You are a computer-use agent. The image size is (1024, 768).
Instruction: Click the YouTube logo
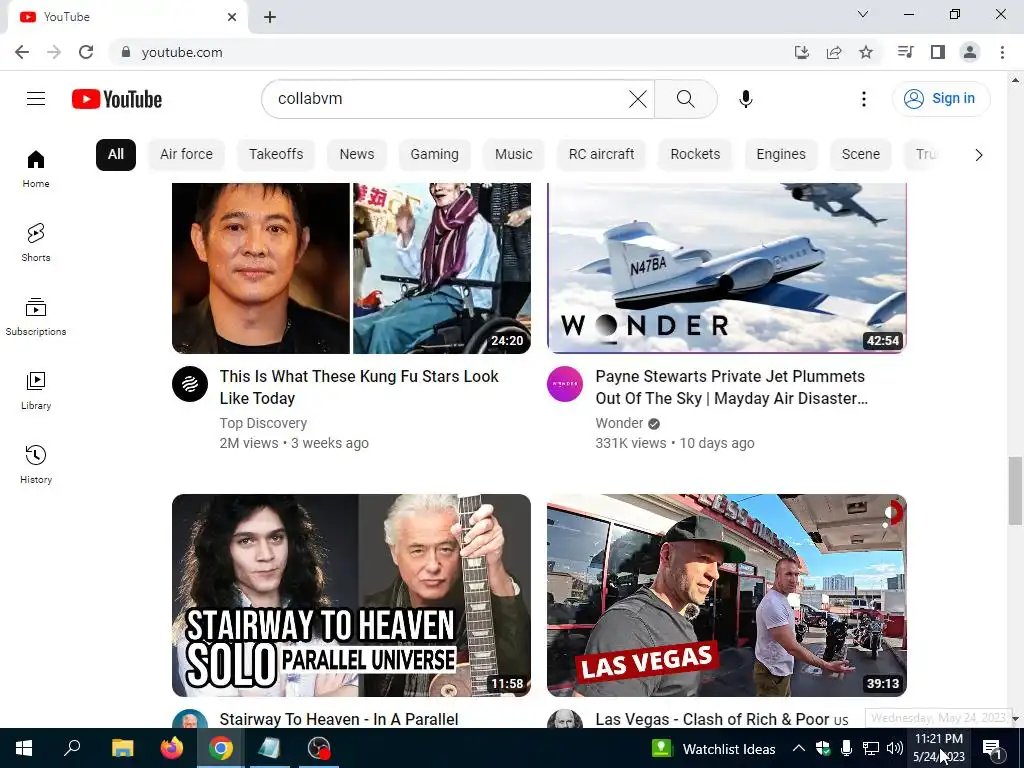tap(117, 99)
